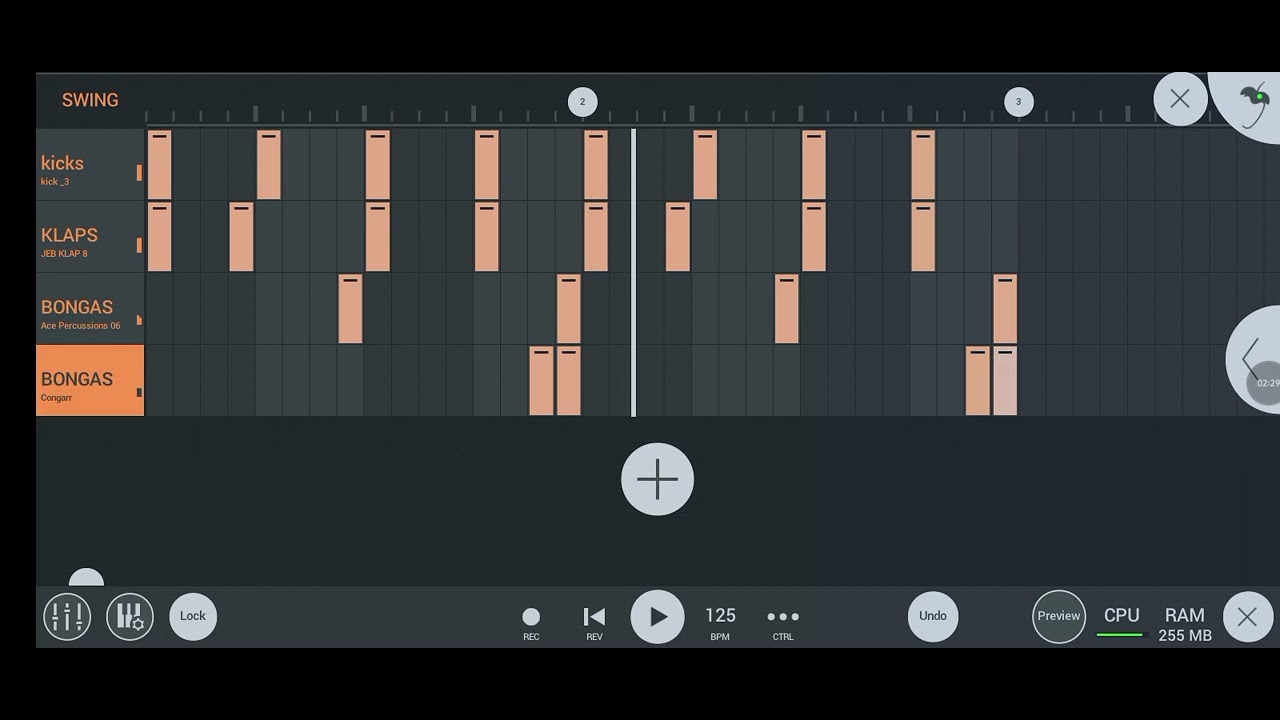Open the mixer faders icon

[67, 616]
